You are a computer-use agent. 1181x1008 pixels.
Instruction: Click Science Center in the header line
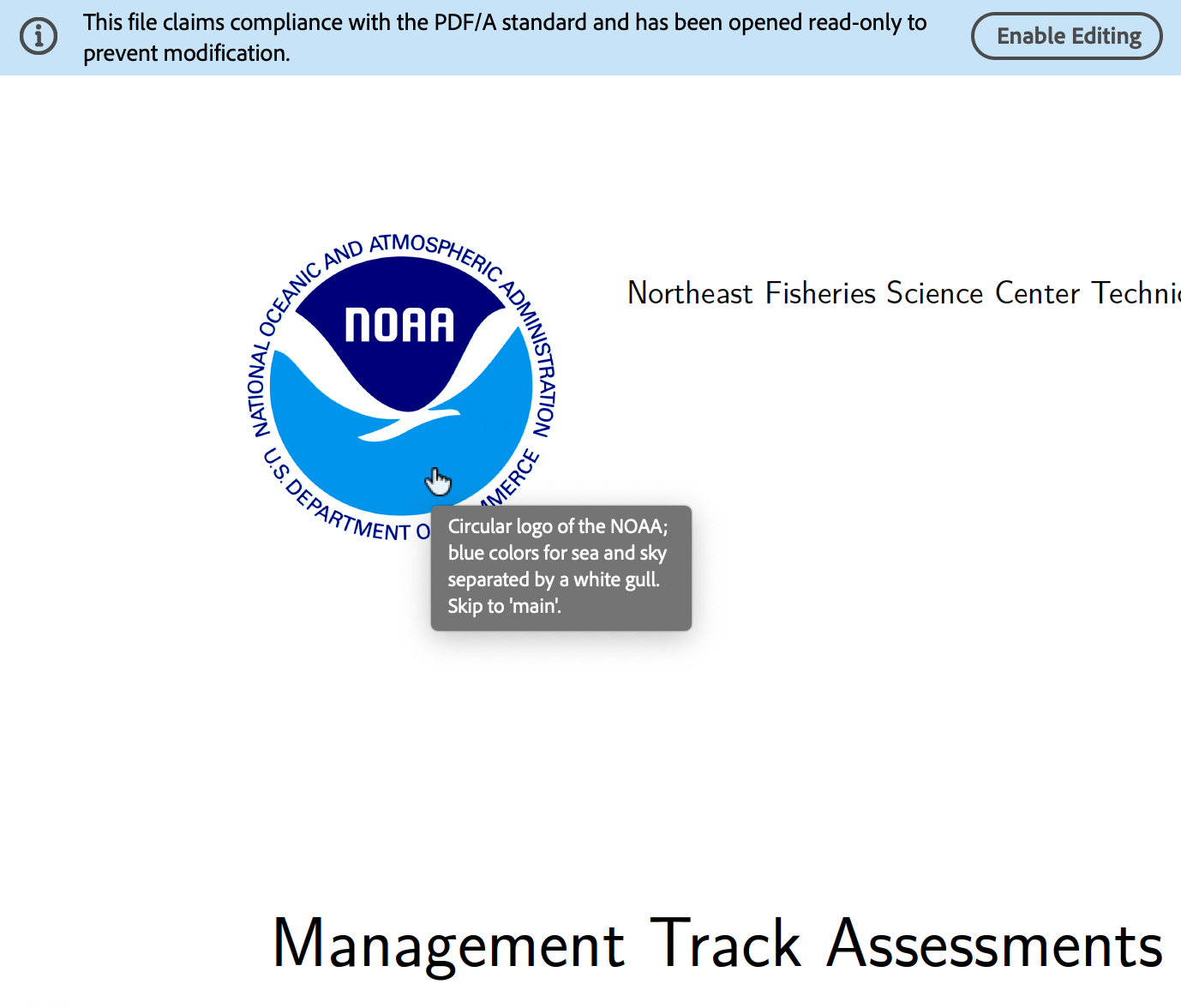pyautogui.click(x=982, y=293)
